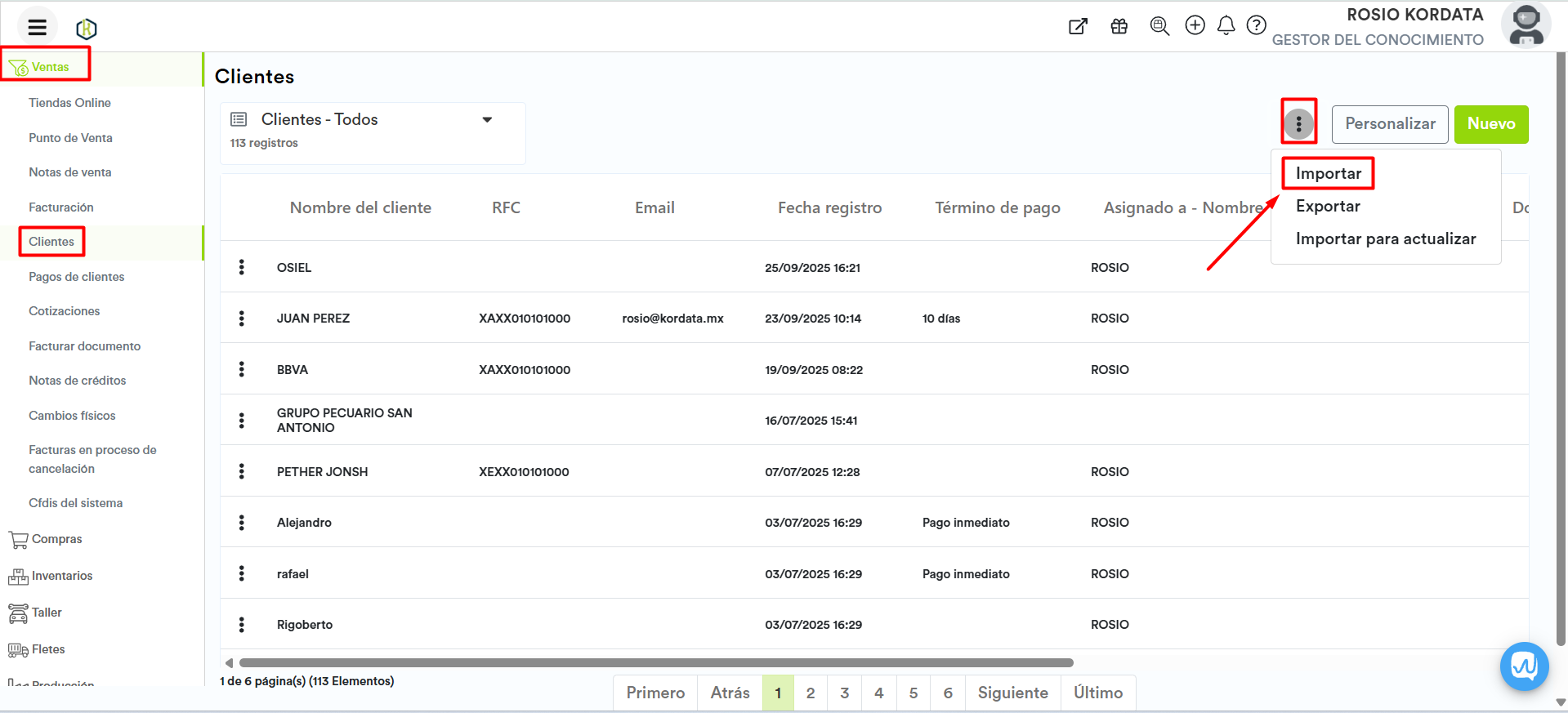Viewport: 1568px width, 713px height.
Task: Expand the Compras sidebar section
Action: point(56,539)
